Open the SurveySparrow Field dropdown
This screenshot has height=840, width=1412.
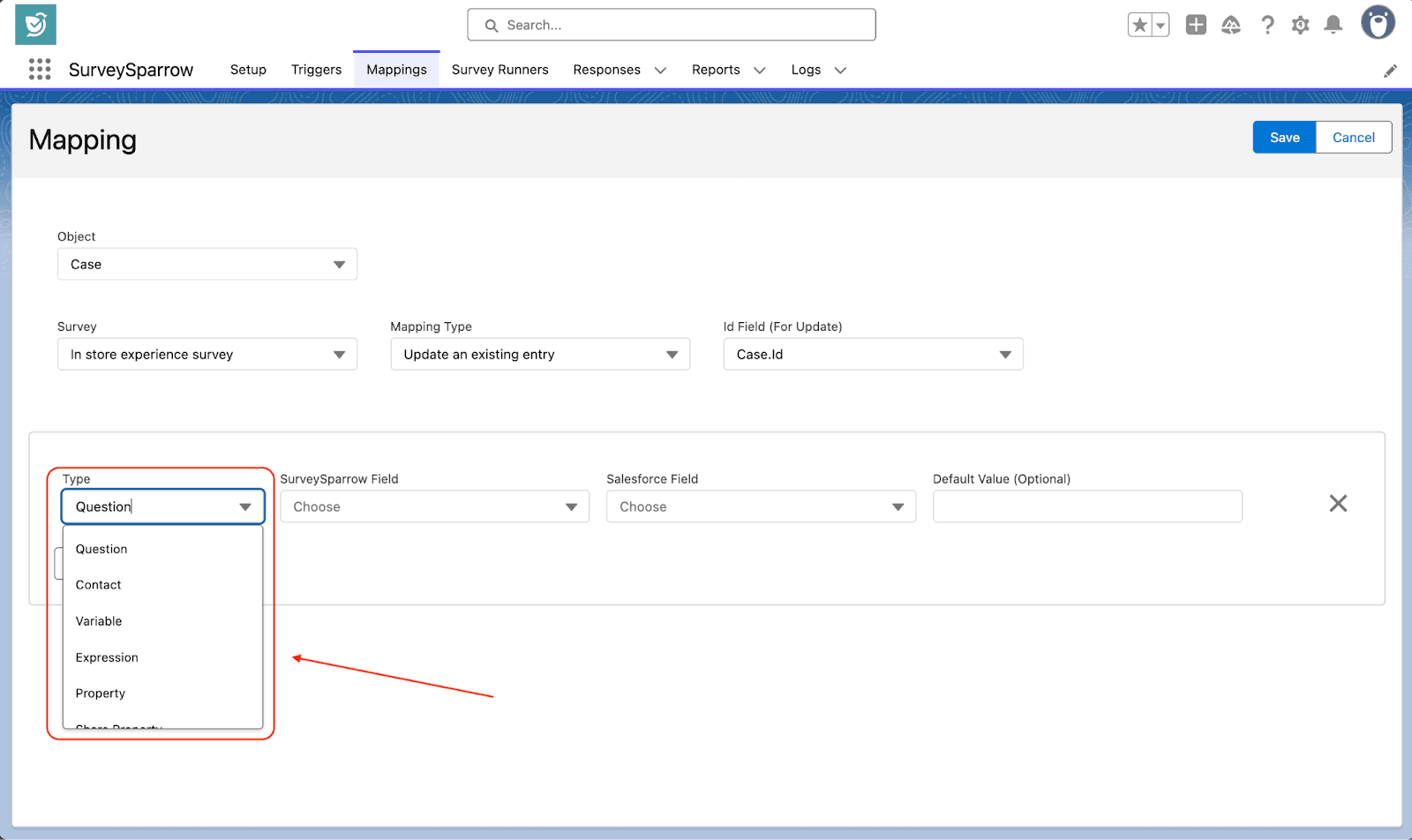click(434, 507)
